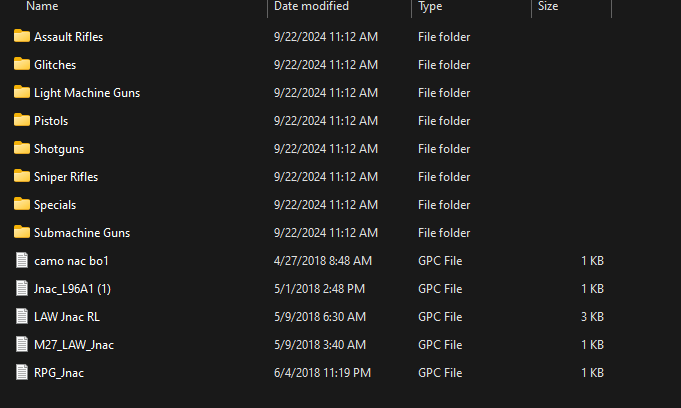681x408 pixels.
Task: Click the Assault Rifles folder icon
Action: coord(22,37)
